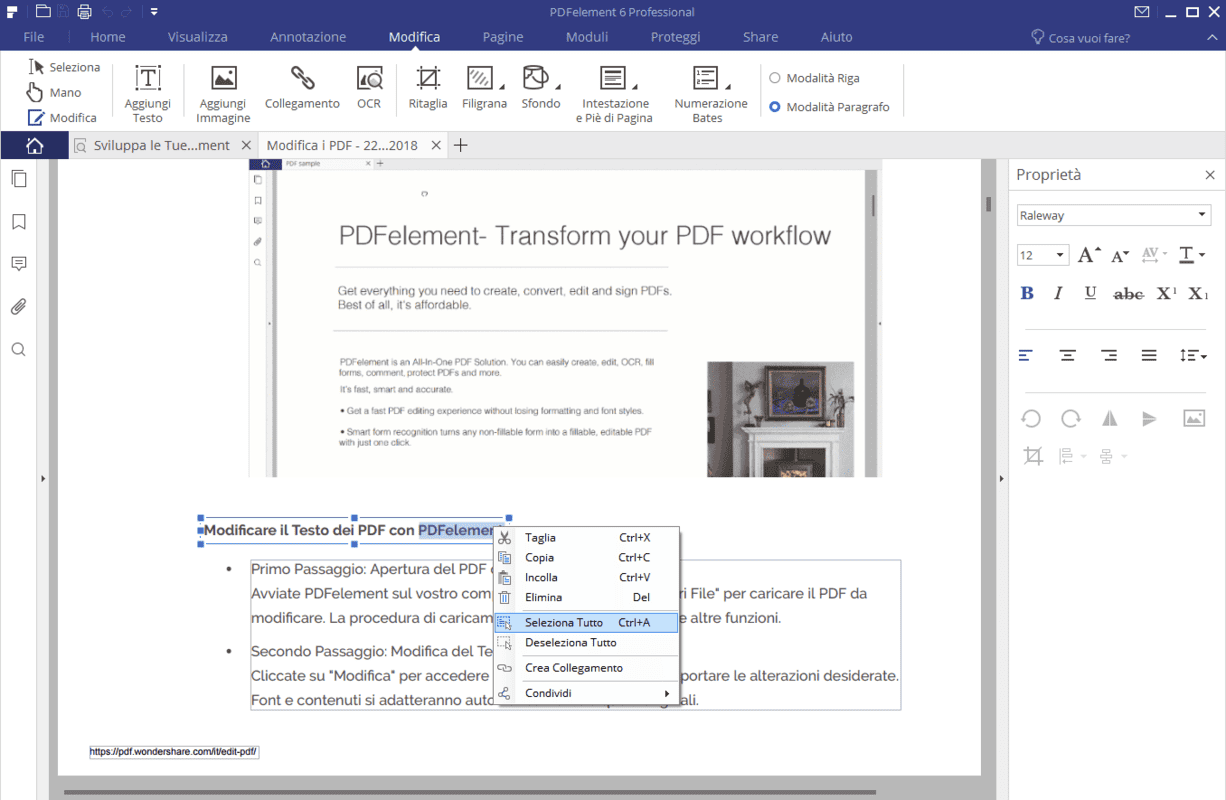
Task: Open the quick access toolbar customize arrow
Action: (x=155, y=12)
